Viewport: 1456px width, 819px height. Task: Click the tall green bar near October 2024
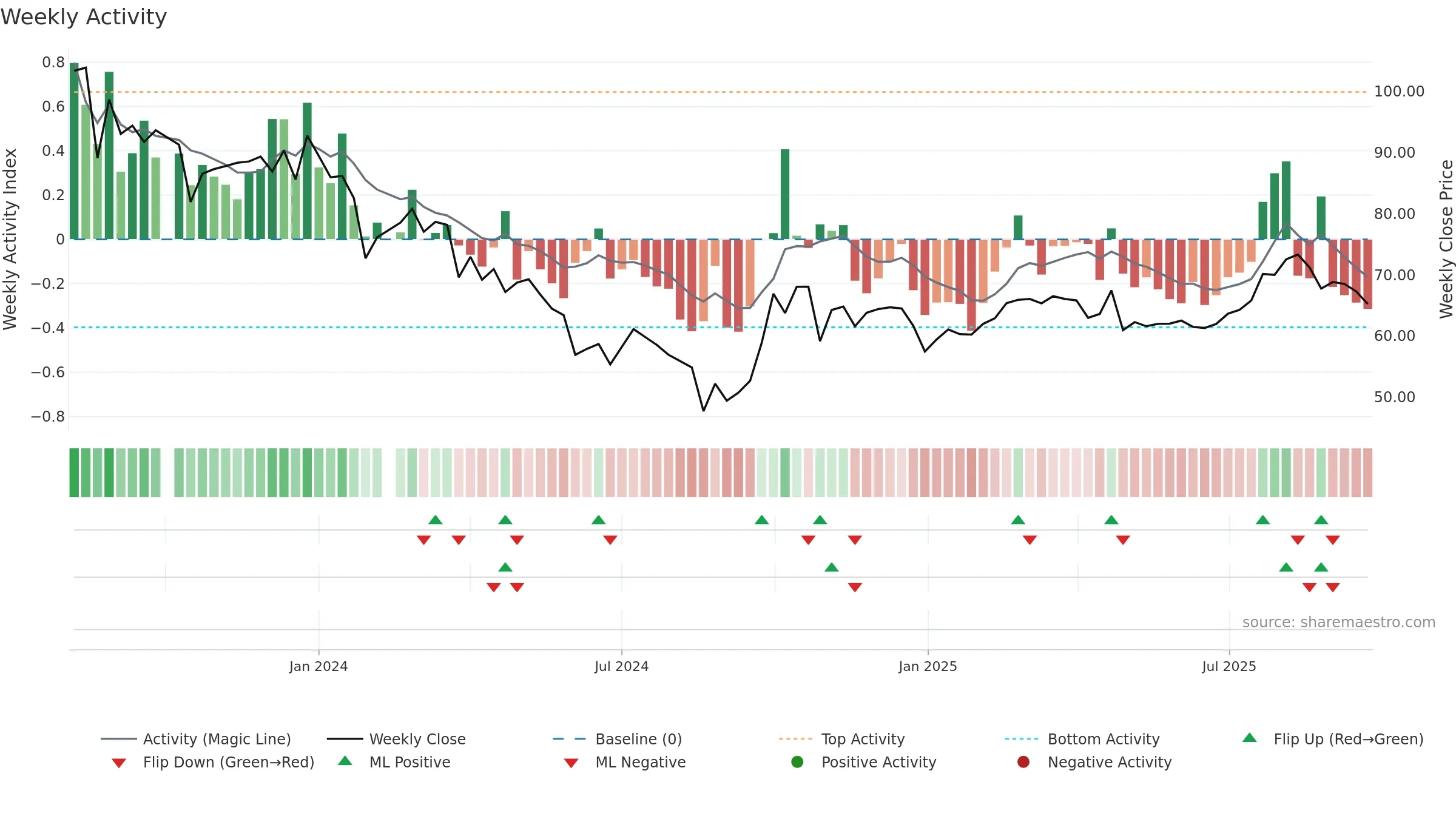tap(785, 194)
